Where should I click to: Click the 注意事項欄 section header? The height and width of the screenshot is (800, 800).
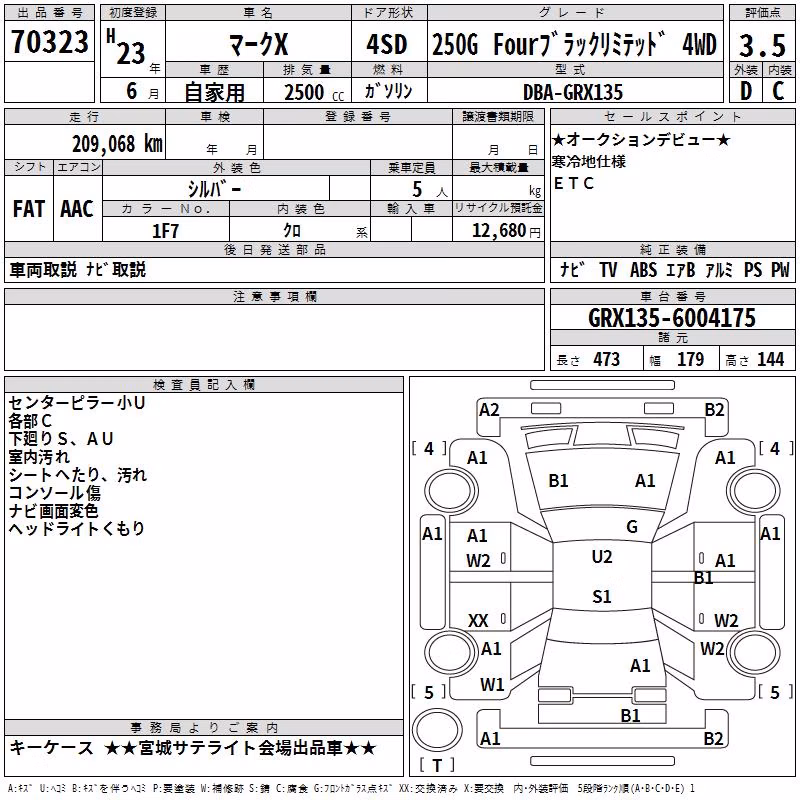[x=275, y=296]
